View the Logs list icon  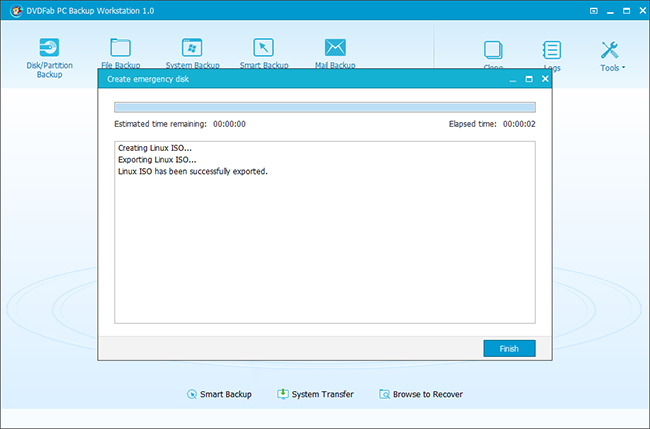(552, 50)
